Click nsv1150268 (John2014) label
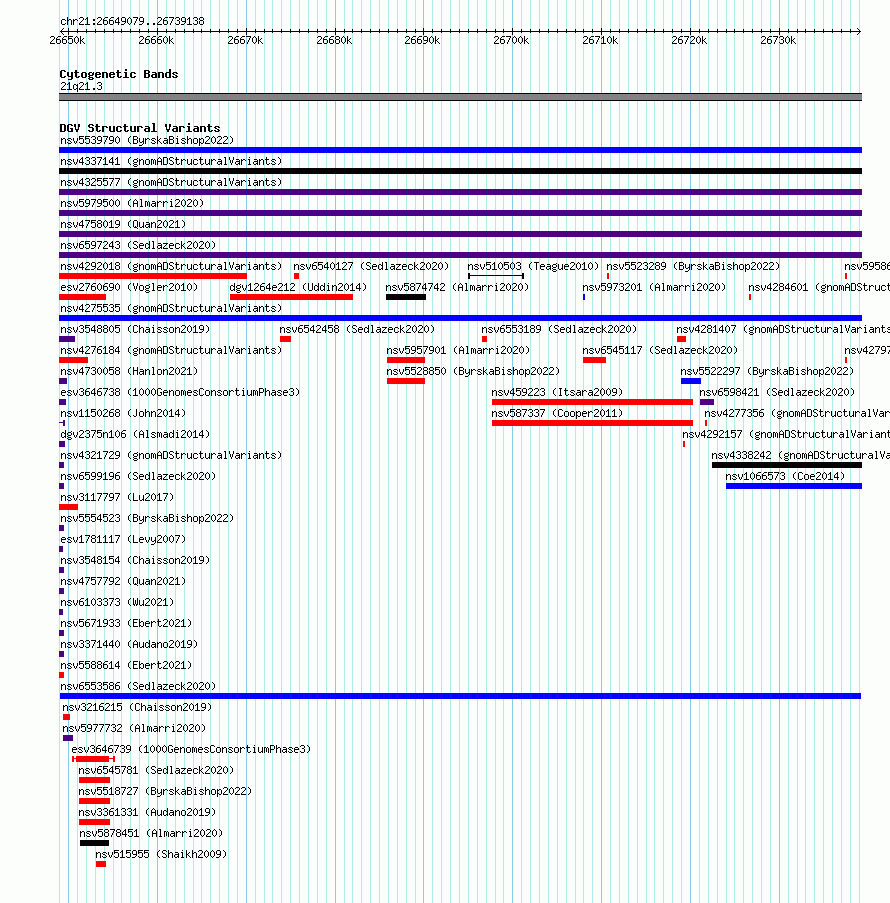The height and width of the screenshot is (903, 890). point(123,413)
